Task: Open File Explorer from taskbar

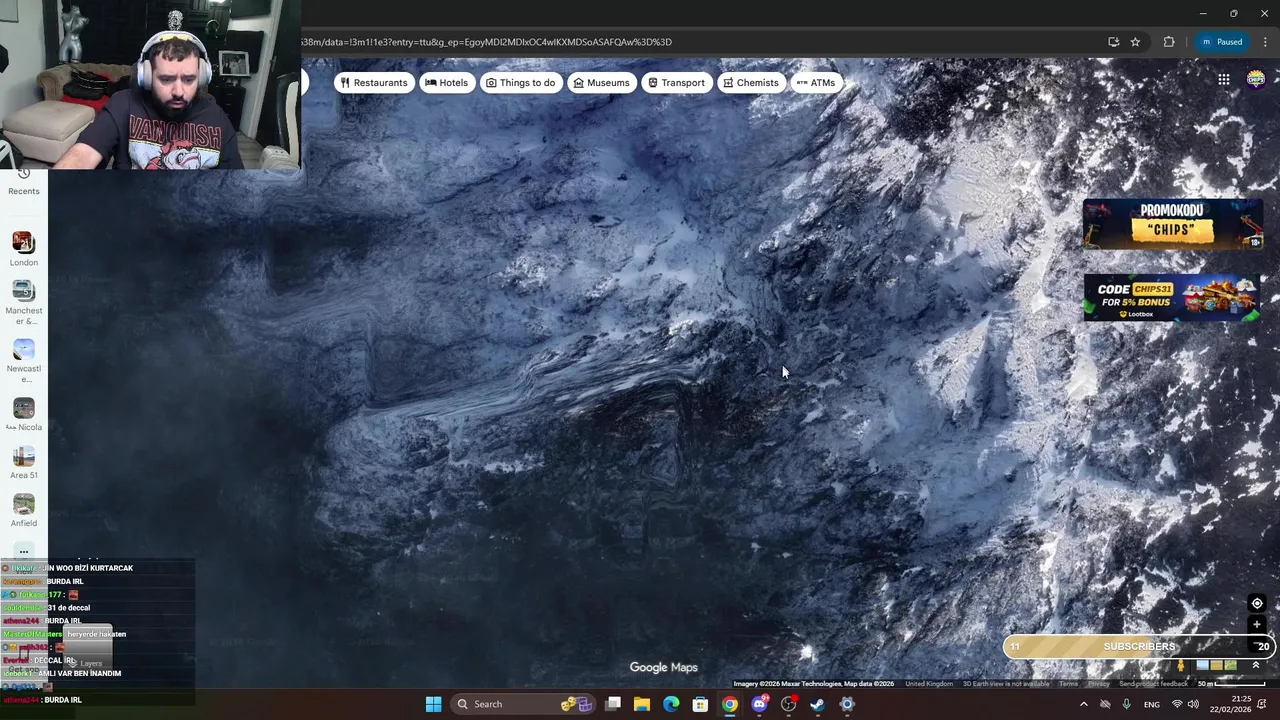Action: click(642, 704)
